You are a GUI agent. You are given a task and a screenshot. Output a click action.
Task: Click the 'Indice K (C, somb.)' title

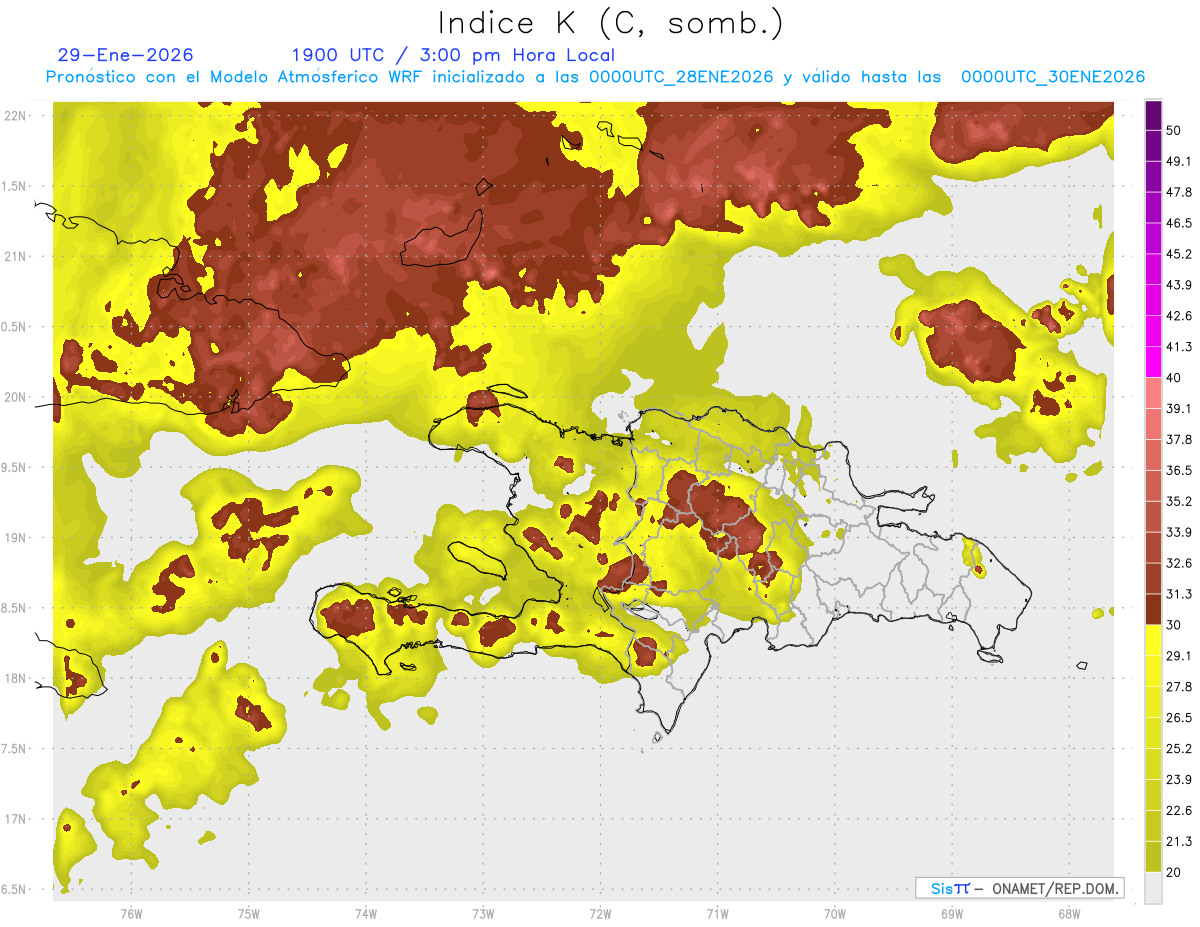coord(611,23)
